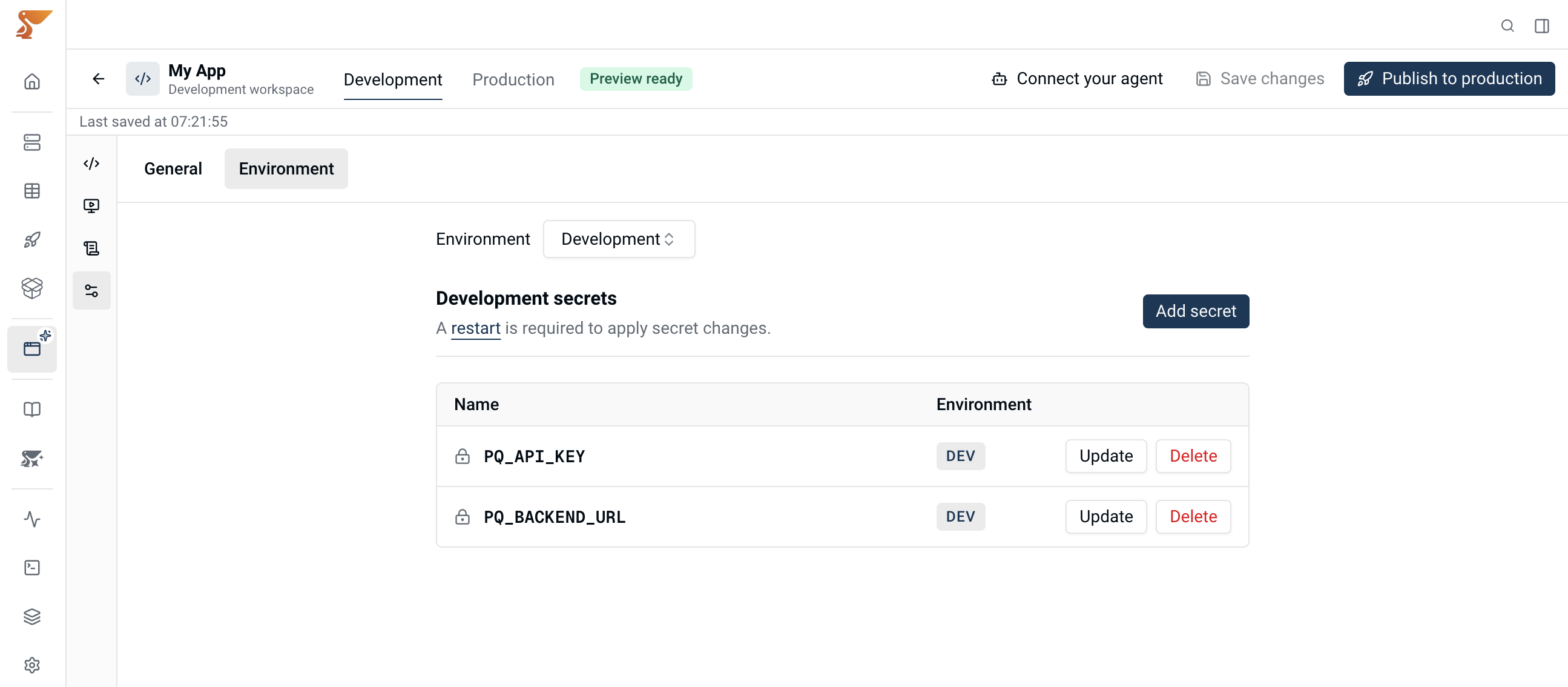Image resolution: width=1568 pixels, height=687 pixels.
Task: Open the code editor icon in app panel
Action: click(x=91, y=163)
